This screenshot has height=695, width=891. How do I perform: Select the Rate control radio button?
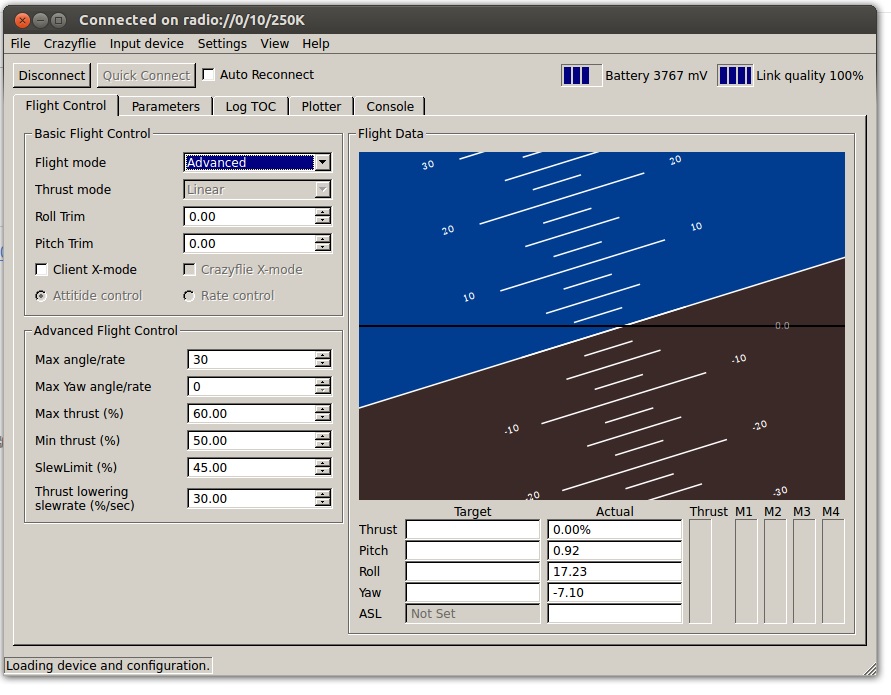click(189, 296)
